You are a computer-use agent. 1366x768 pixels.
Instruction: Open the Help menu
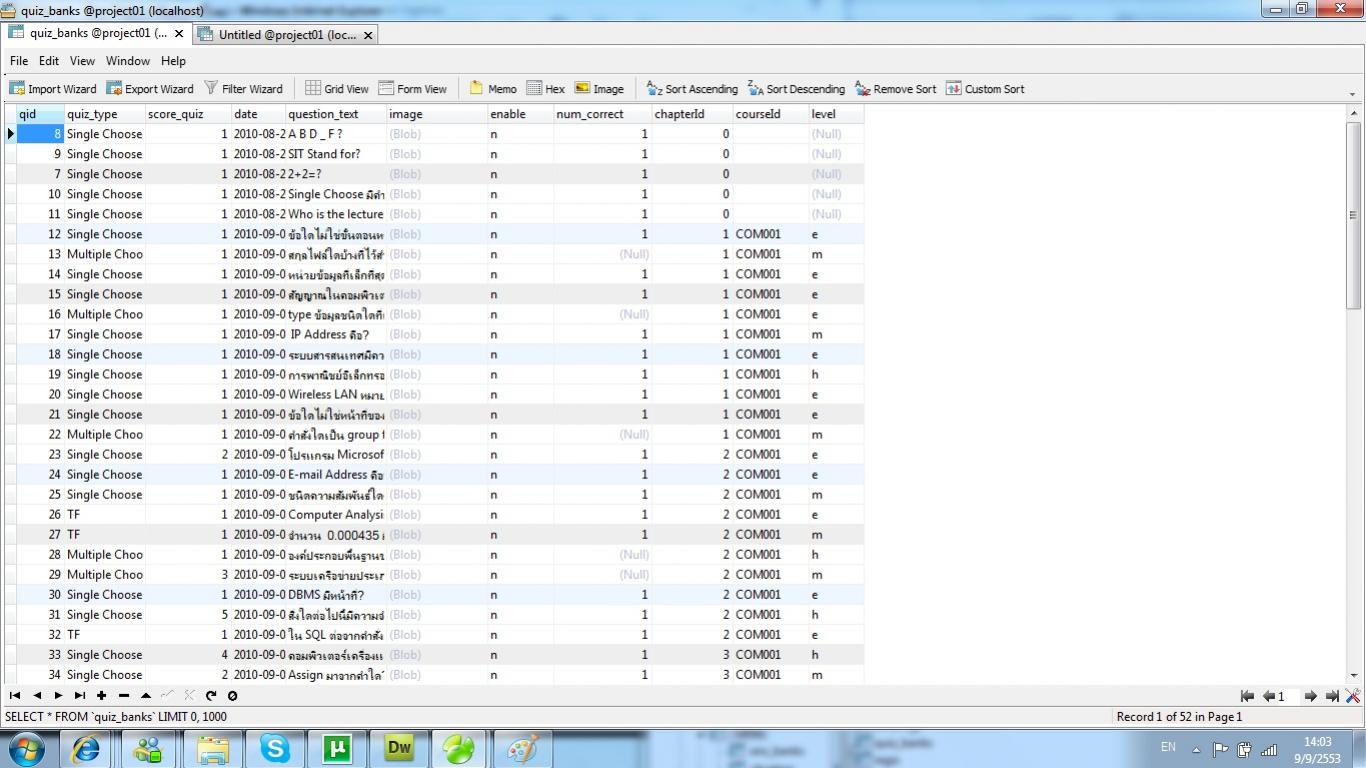(x=173, y=61)
